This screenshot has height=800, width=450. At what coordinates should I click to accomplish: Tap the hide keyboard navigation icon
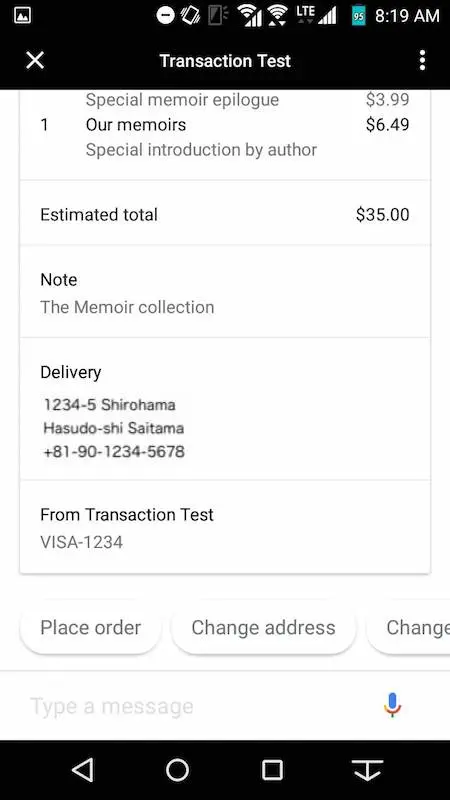367,770
